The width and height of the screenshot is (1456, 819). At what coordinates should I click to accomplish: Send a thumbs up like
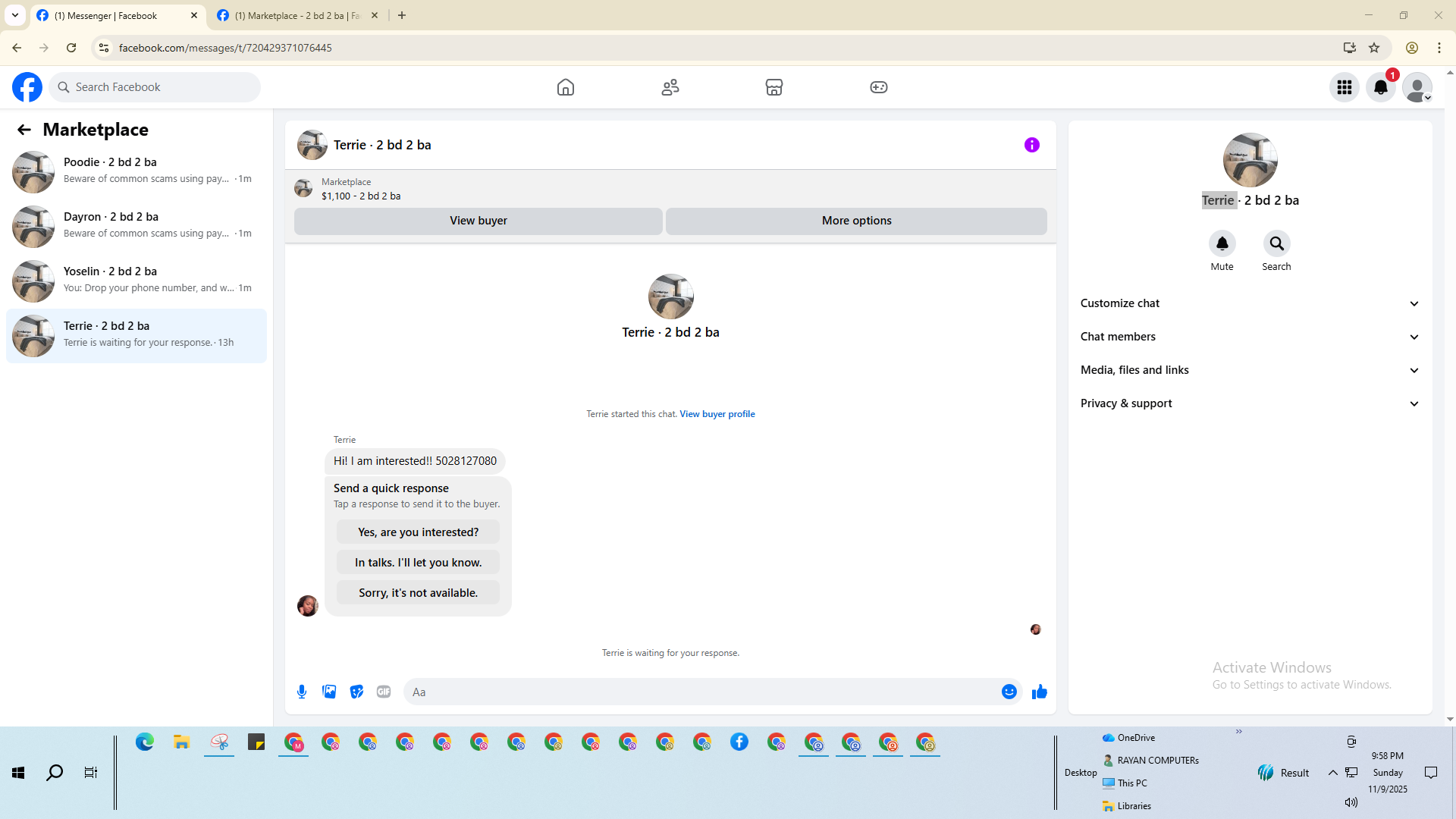point(1040,692)
